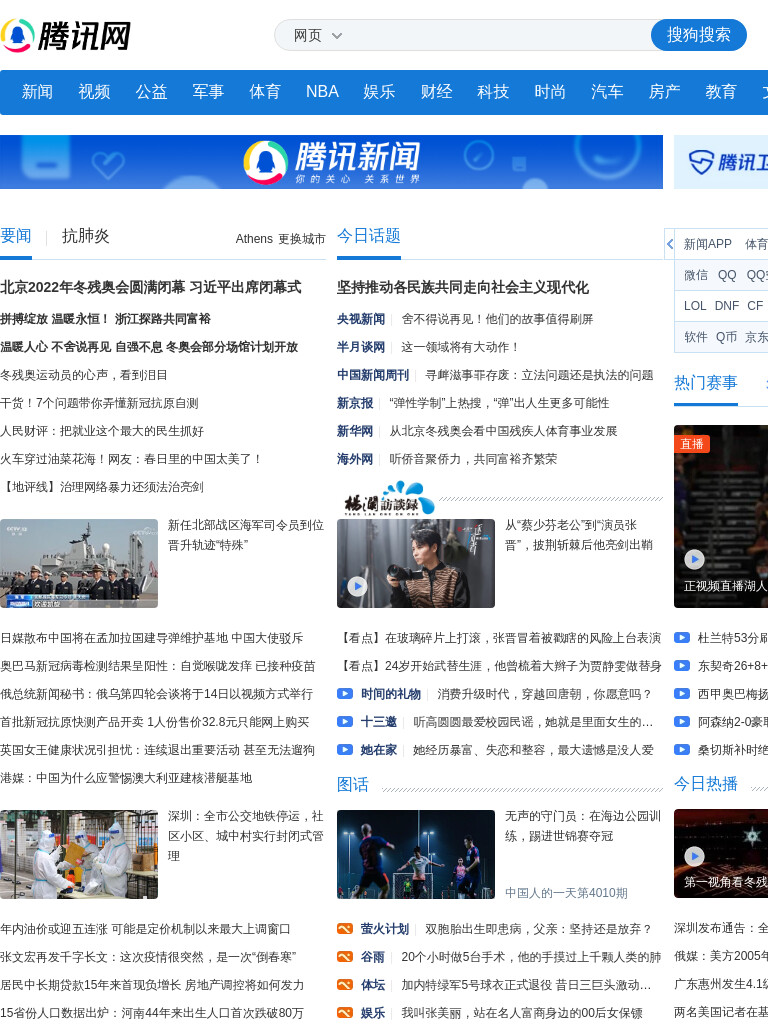Click icon beside 谷雨

click(345, 957)
